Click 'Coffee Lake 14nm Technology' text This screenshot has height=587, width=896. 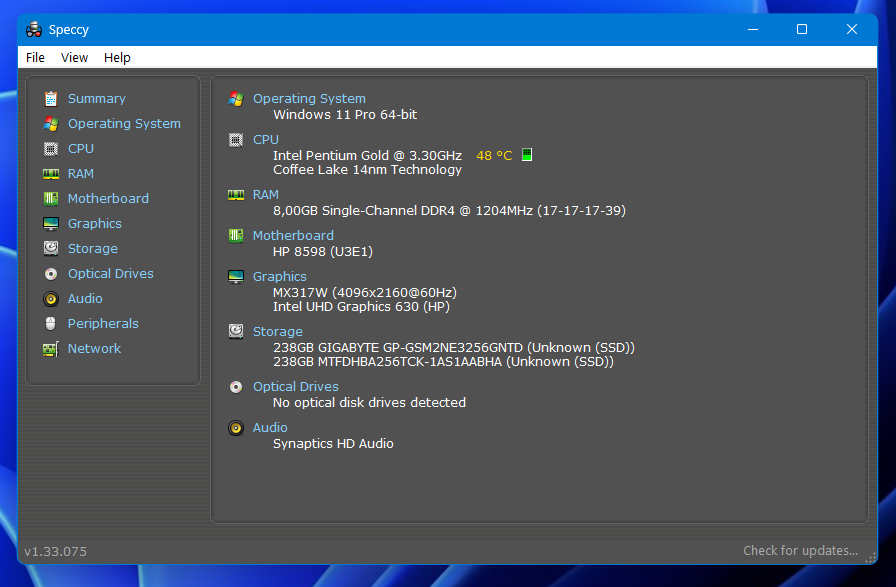[x=367, y=170]
